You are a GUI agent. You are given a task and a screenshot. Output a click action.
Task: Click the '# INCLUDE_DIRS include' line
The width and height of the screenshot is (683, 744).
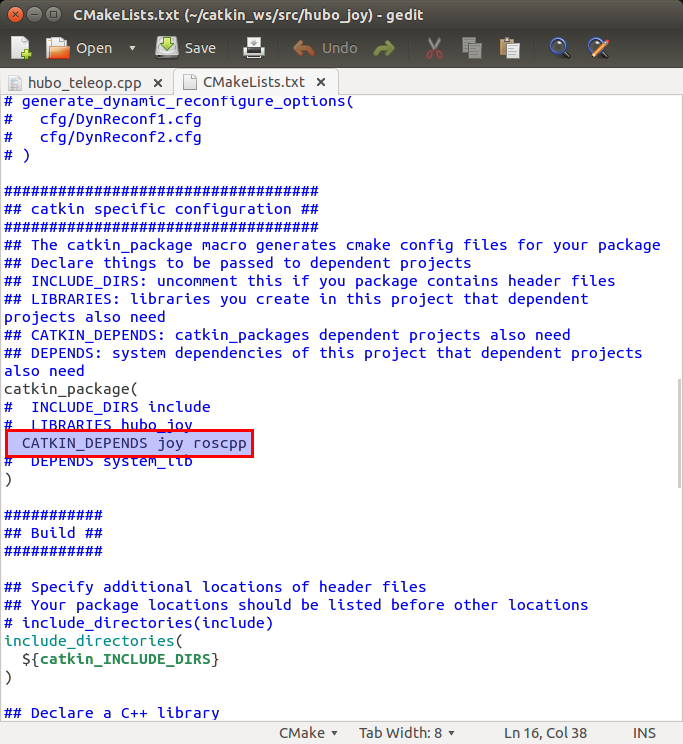pyautogui.click(x=107, y=407)
